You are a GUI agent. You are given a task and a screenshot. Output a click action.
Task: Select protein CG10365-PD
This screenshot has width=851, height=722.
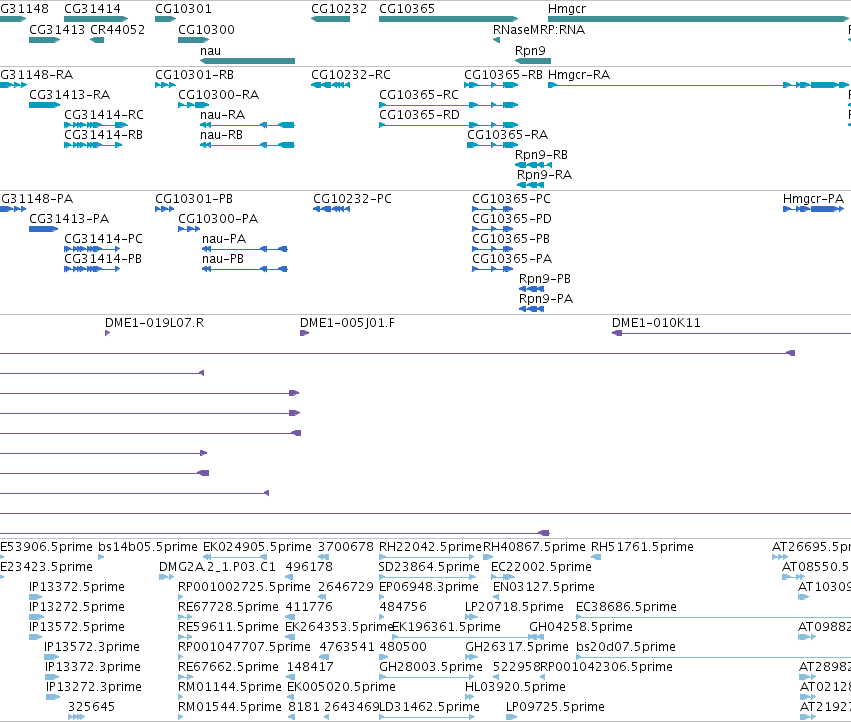pos(493,229)
